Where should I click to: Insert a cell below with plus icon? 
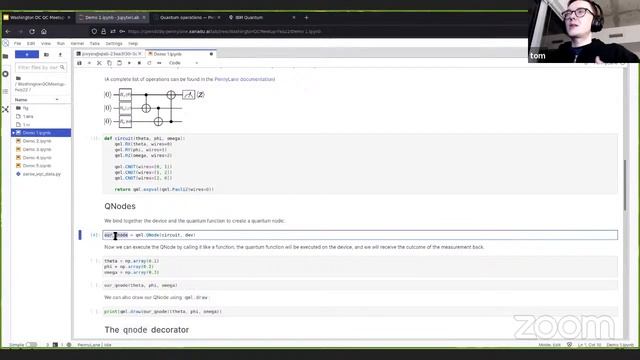89,63
